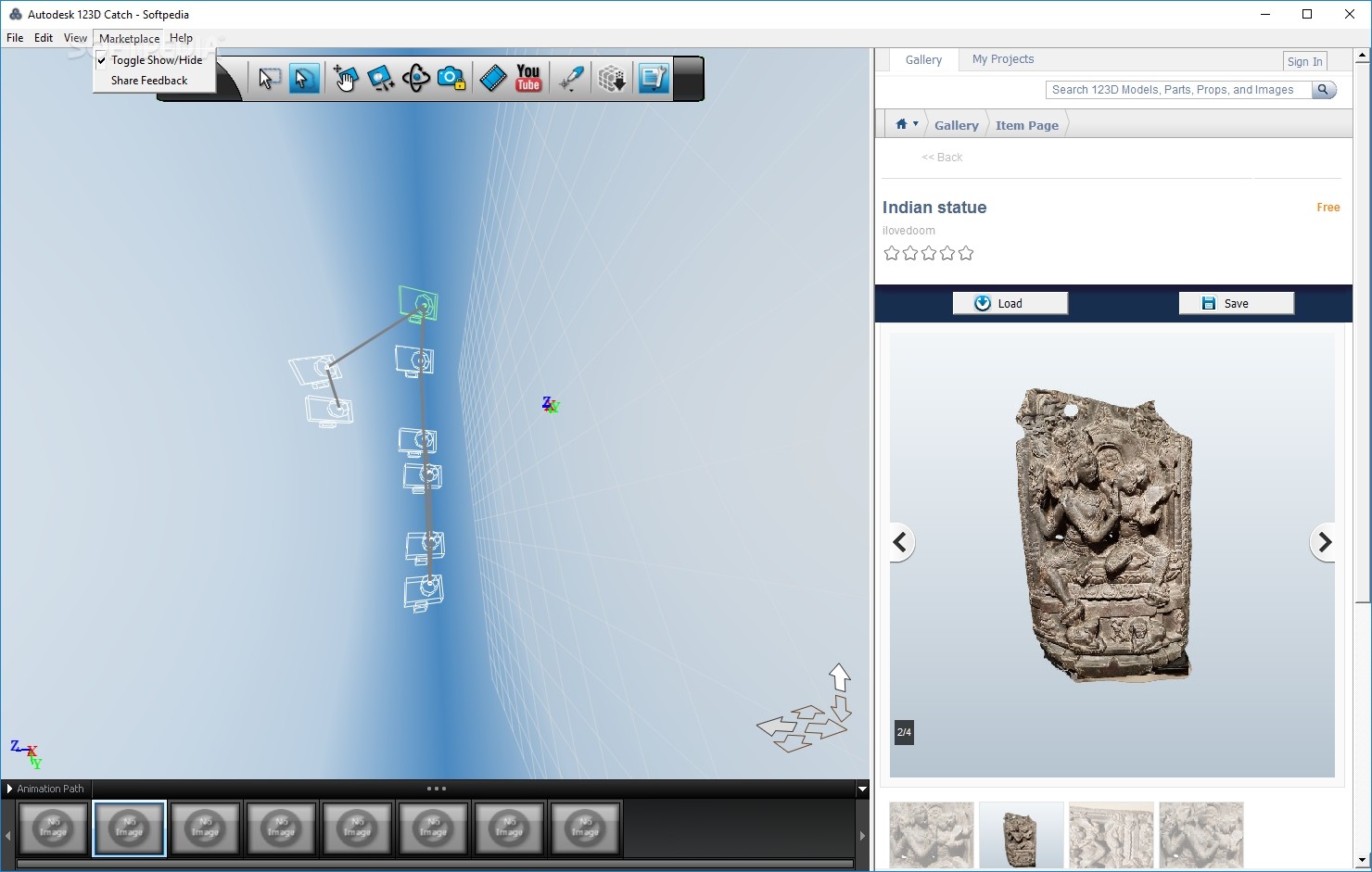Click the lock camera icon

point(451,79)
